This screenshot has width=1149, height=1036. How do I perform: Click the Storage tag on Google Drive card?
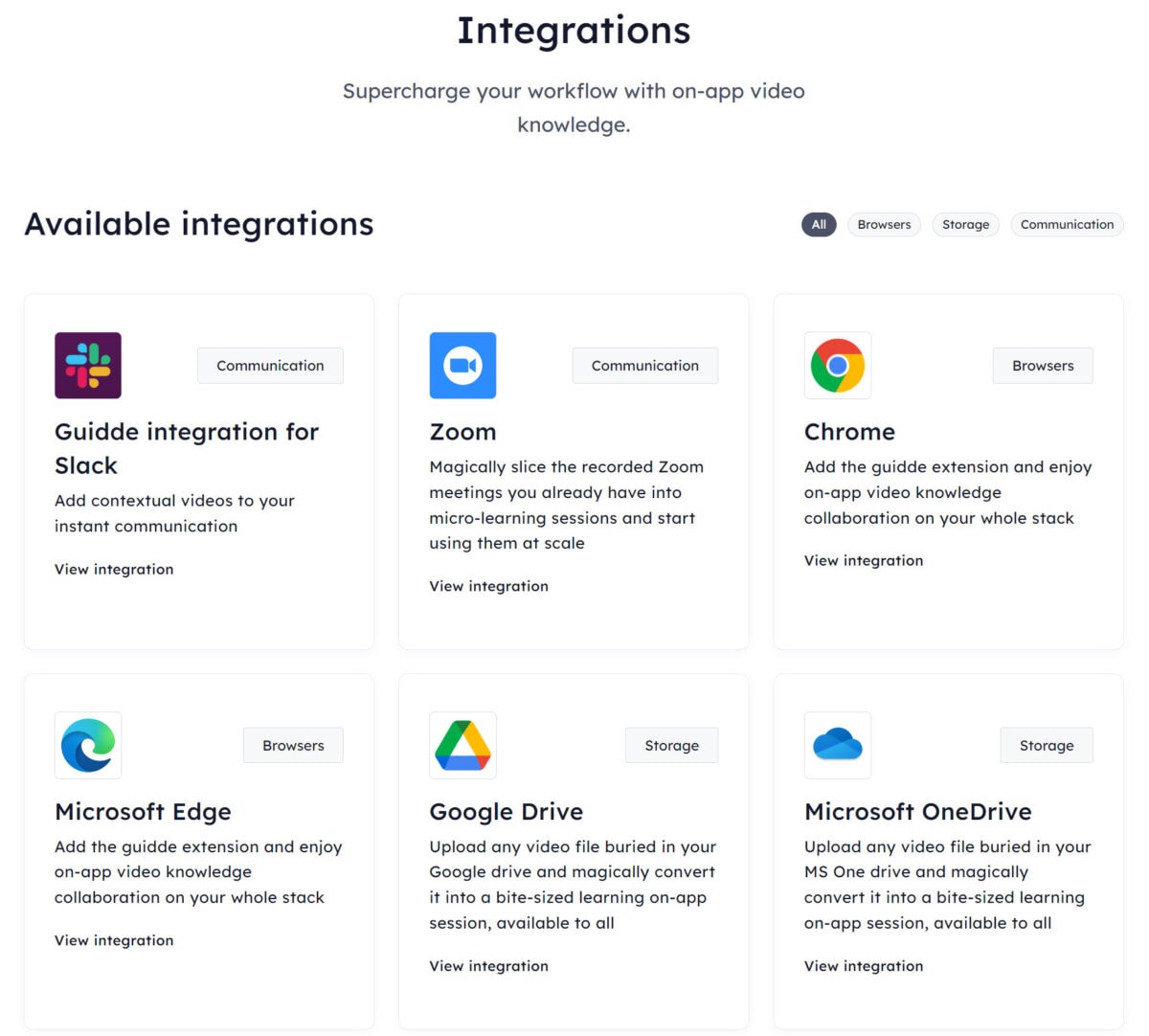671,745
